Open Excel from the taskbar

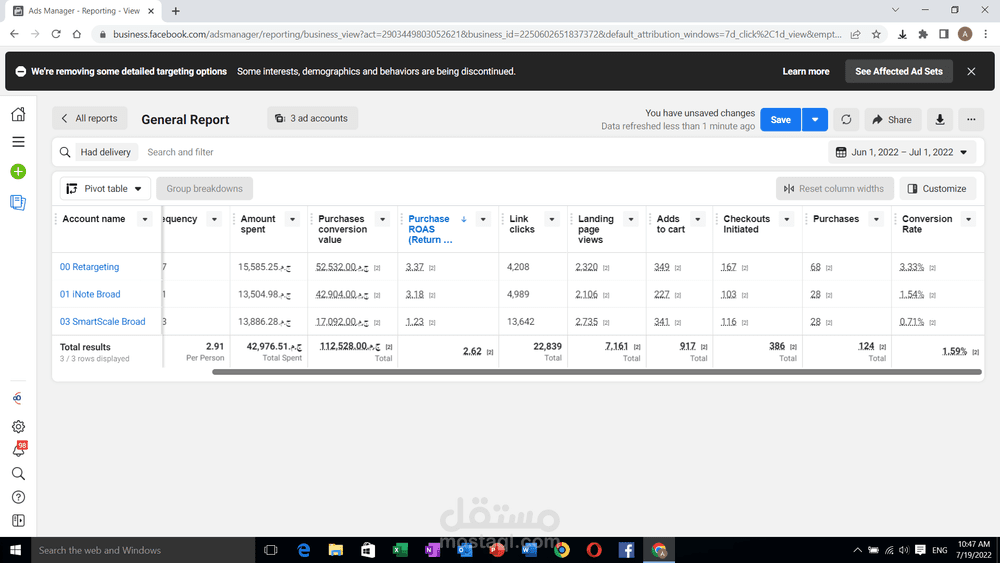click(400, 550)
